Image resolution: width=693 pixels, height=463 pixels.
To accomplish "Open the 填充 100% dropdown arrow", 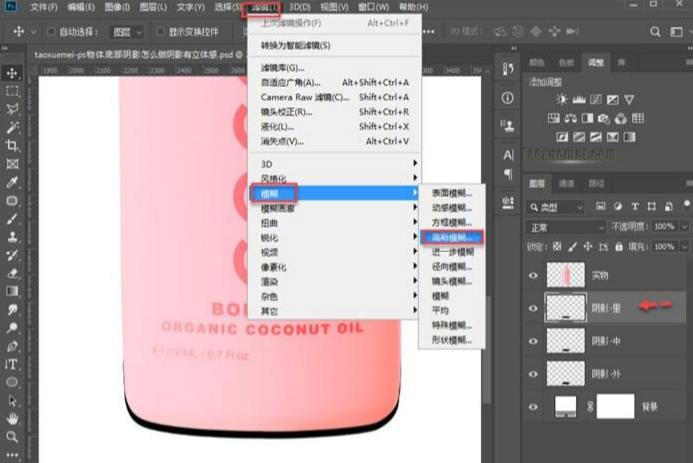I will click(x=684, y=247).
